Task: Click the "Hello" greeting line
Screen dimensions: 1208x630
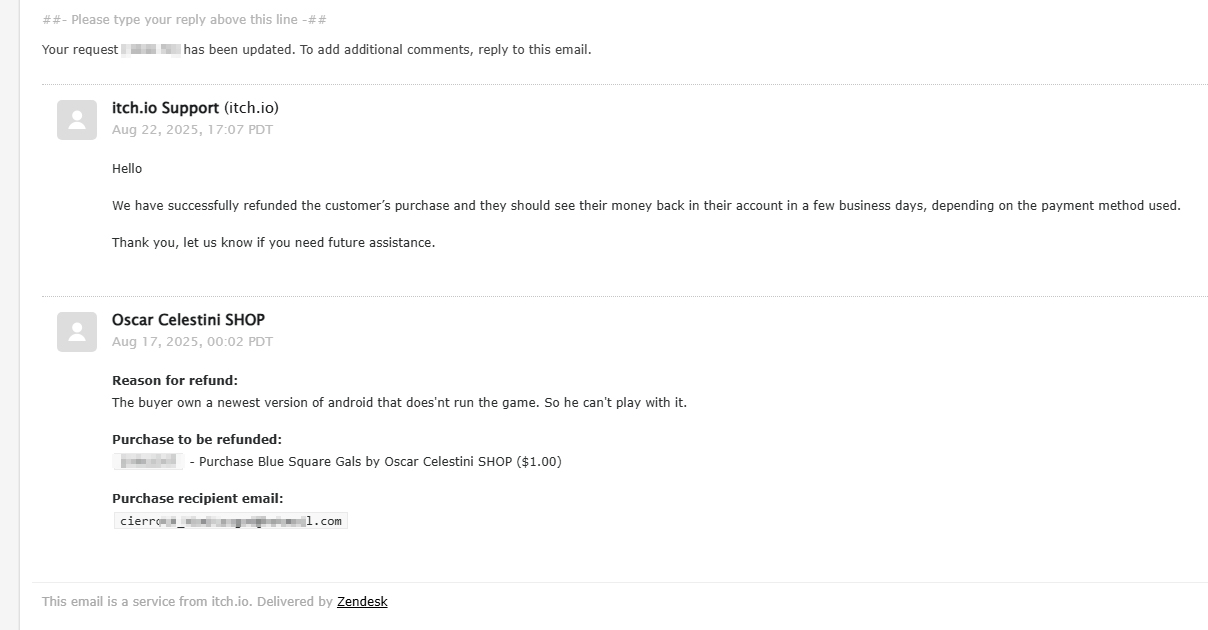Action: 127,169
